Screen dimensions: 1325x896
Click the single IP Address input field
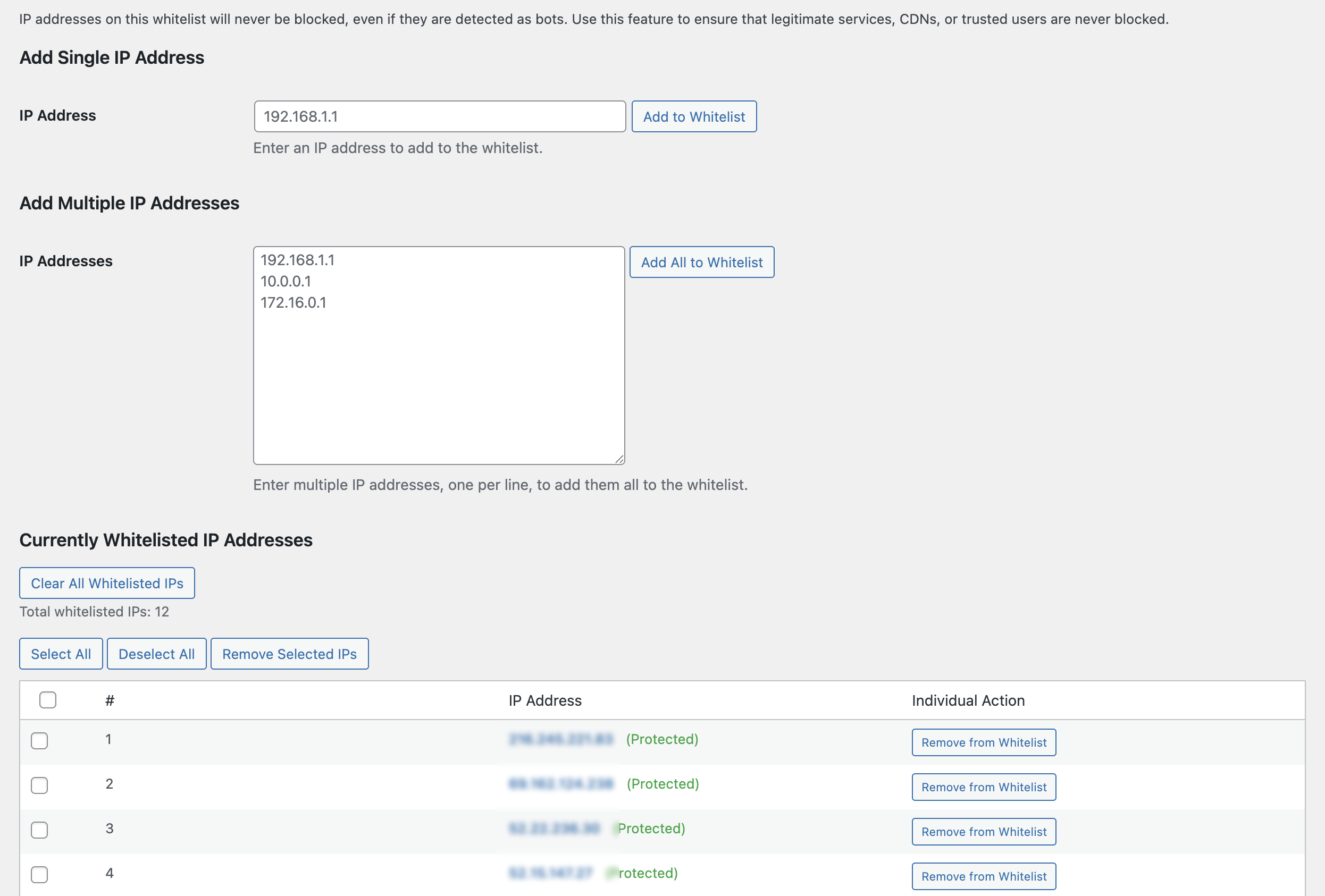tap(439, 116)
